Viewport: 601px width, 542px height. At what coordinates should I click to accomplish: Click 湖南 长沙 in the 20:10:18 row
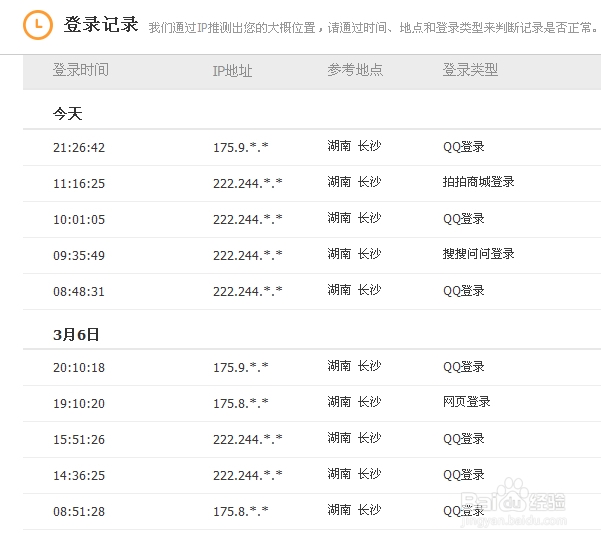point(354,366)
